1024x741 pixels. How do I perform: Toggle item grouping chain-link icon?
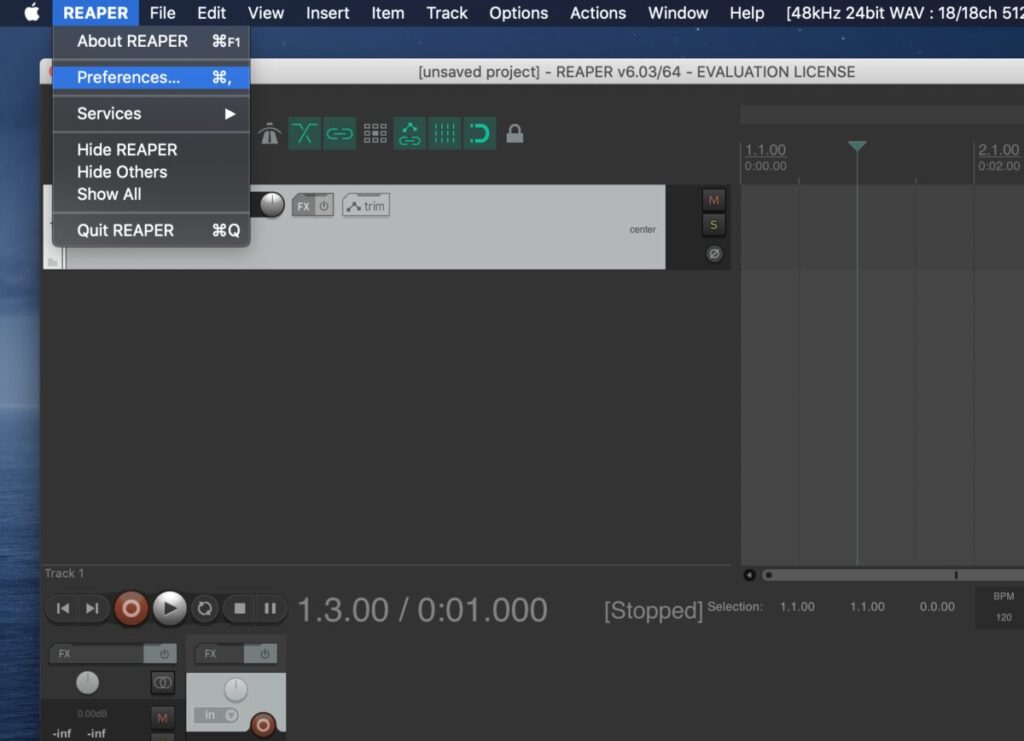(x=340, y=134)
